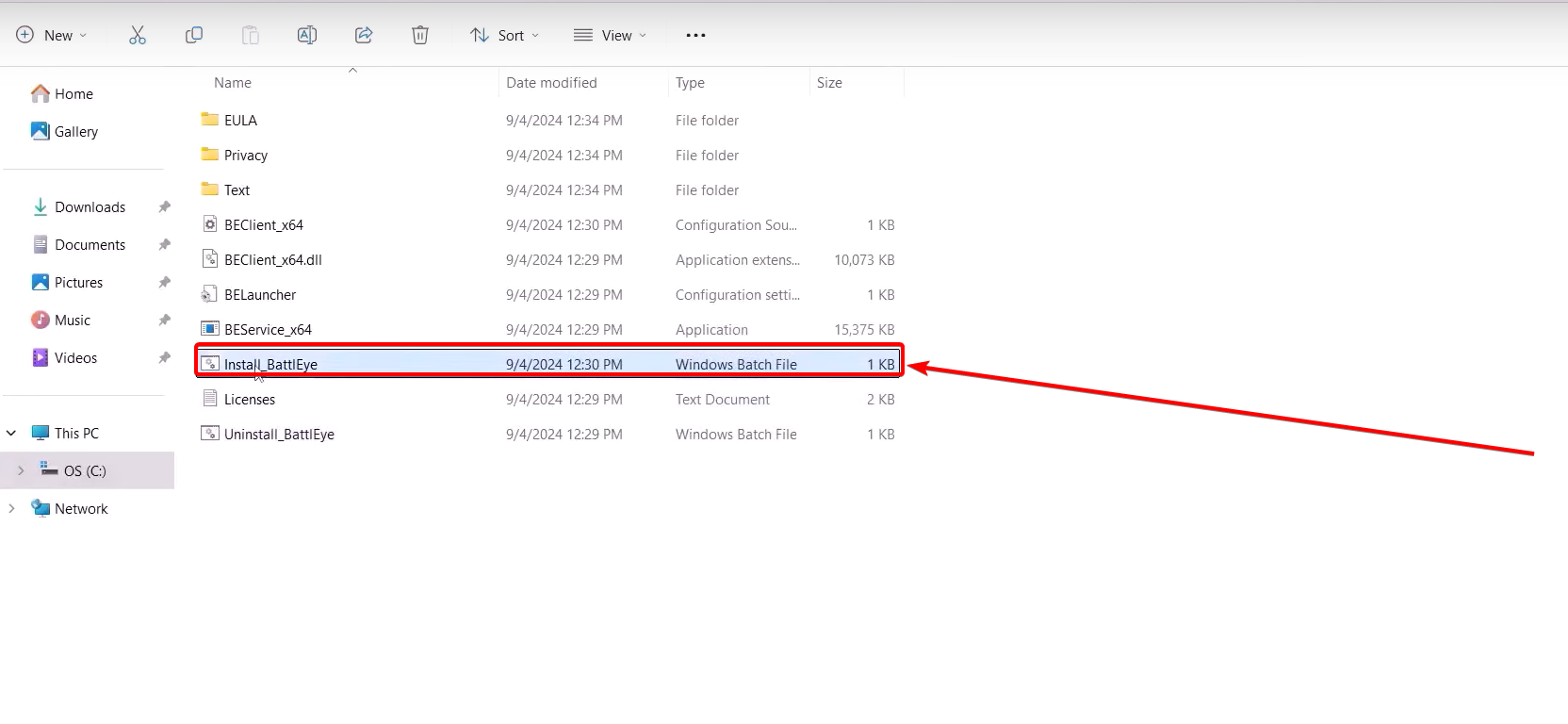Click the Rename icon in toolbar
This screenshot has height=724, width=1568.
307,35
